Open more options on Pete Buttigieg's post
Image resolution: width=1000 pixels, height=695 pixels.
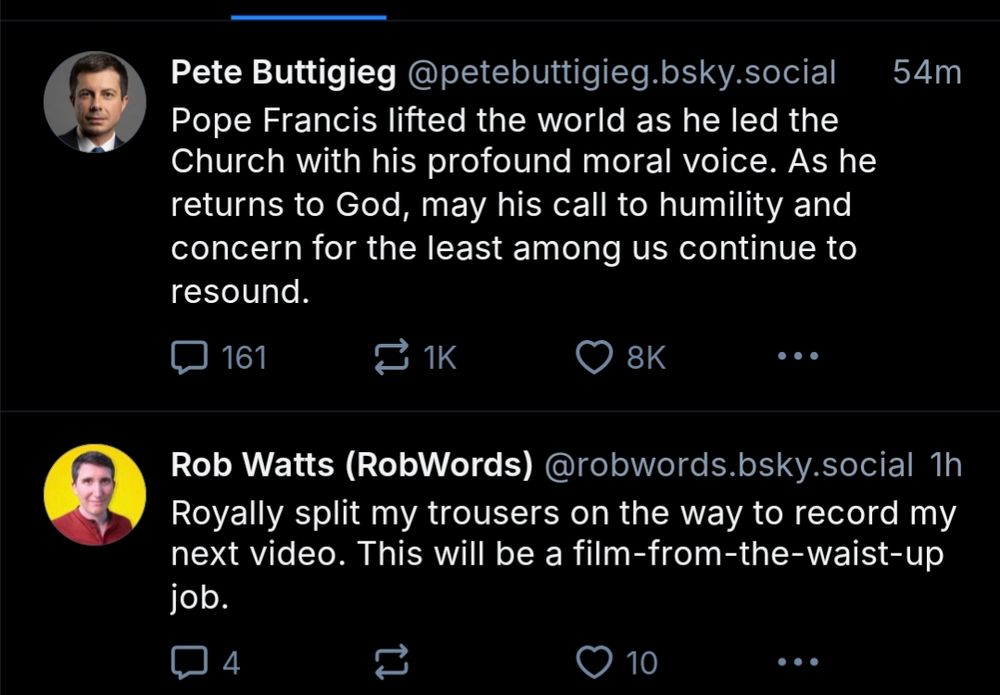pyautogui.click(x=798, y=357)
